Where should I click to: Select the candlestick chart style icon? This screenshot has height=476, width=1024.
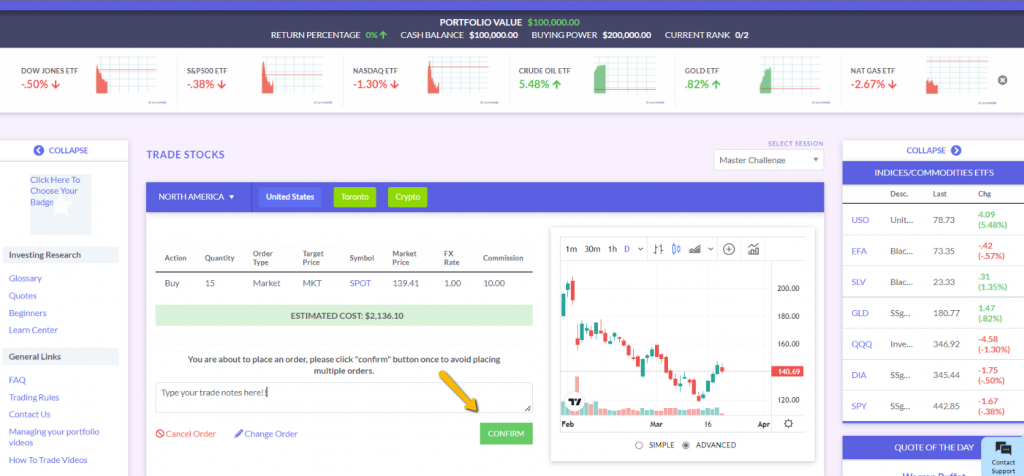(676, 249)
